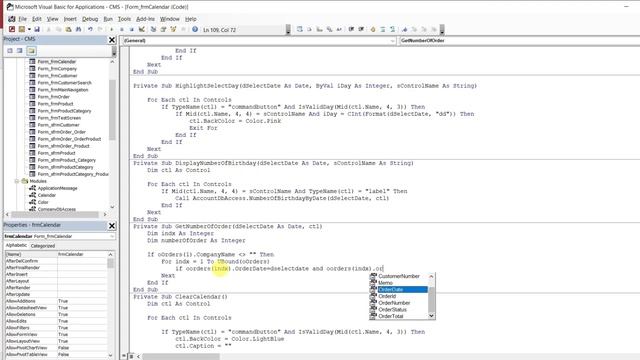640x360 pixels.
Task: Click the List Constants icon
Action: pyautogui.click(x=309, y=29)
